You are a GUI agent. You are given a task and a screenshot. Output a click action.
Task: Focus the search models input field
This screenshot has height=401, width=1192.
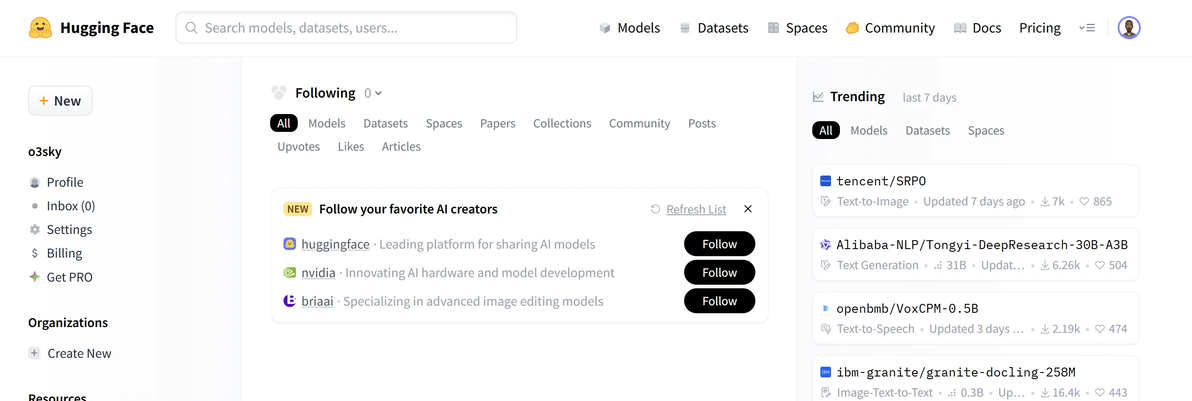point(346,28)
